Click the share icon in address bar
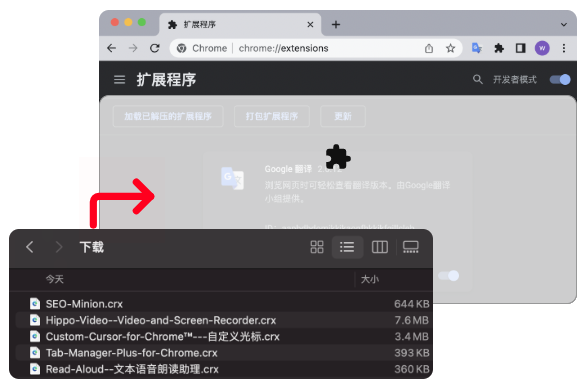Viewport: 588px width, 387px height. 429,48
